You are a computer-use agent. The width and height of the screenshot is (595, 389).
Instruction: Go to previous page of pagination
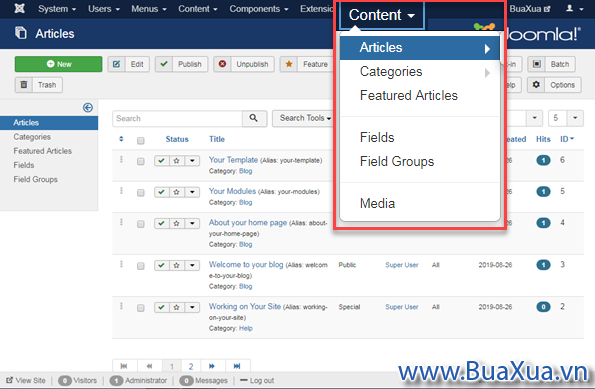click(x=150, y=366)
